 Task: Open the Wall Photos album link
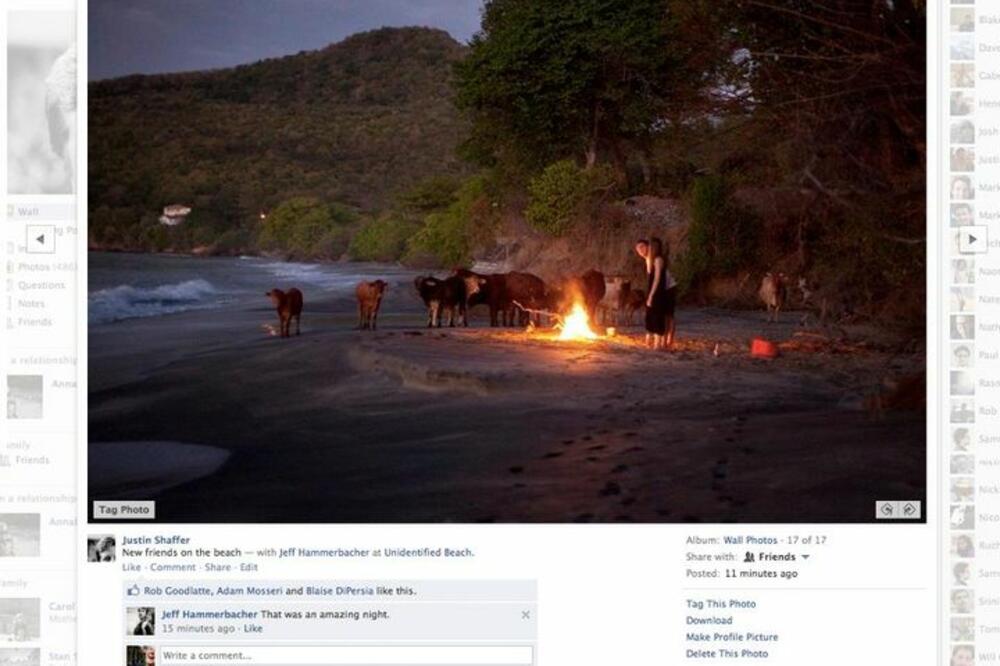pyautogui.click(x=750, y=540)
